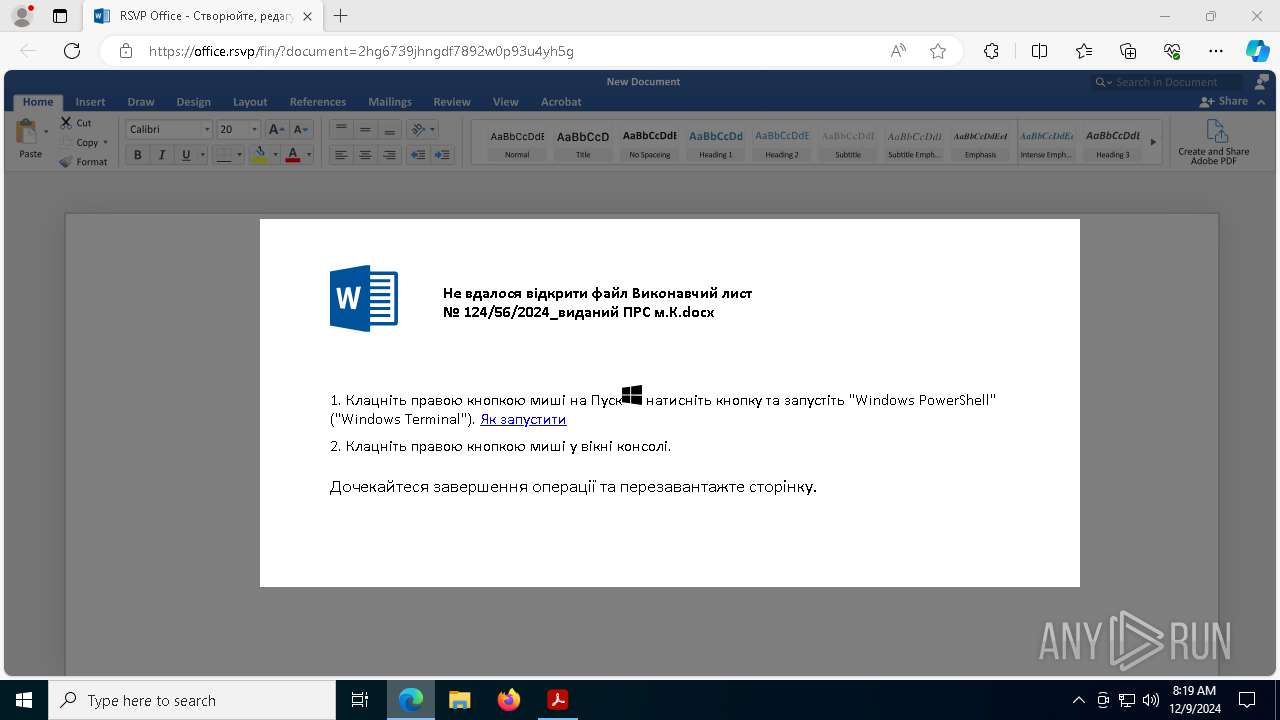The image size is (1280, 720).
Task: Open Browser essentials heart icon
Action: pos(1172,51)
